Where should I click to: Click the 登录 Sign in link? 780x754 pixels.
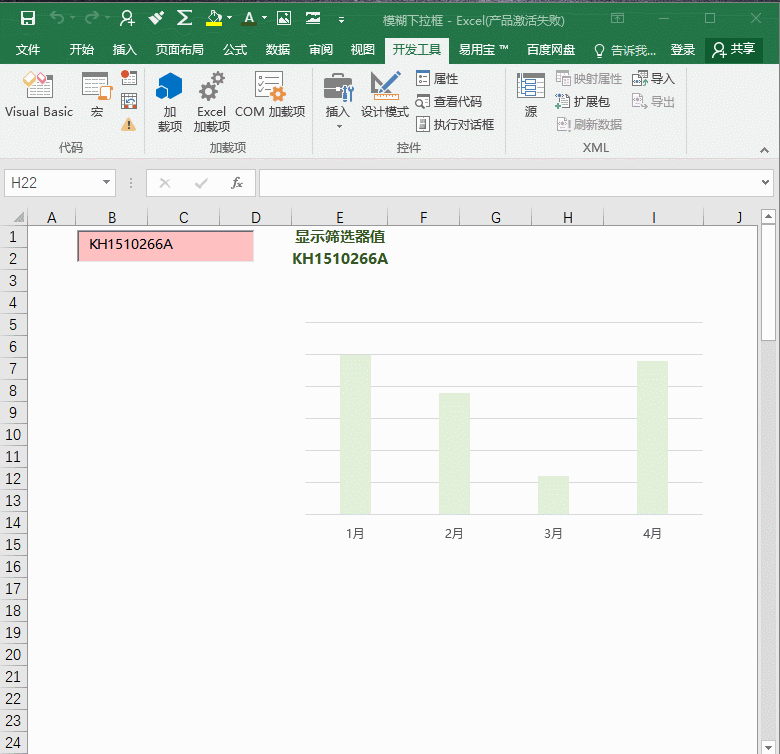683,50
